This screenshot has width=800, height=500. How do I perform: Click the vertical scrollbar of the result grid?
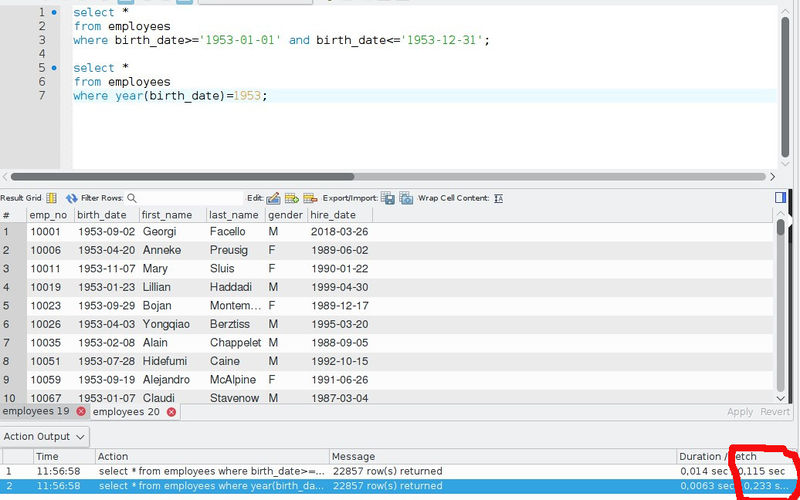tap(780, 227)
